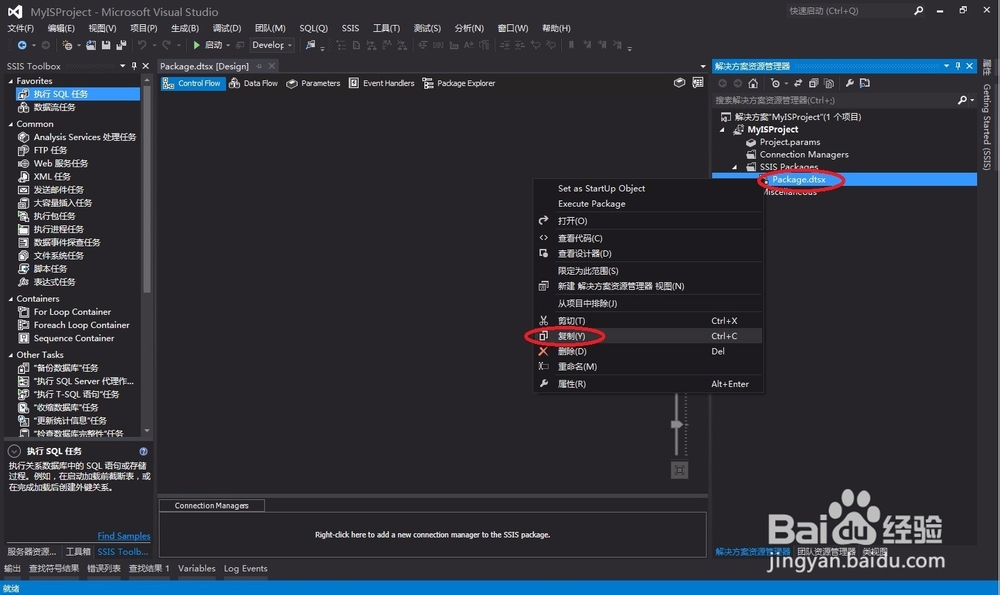The height and width of the screenshot is (595, 1000).
Task: Select the XML 任务 item
Action: tap(52, 177)
